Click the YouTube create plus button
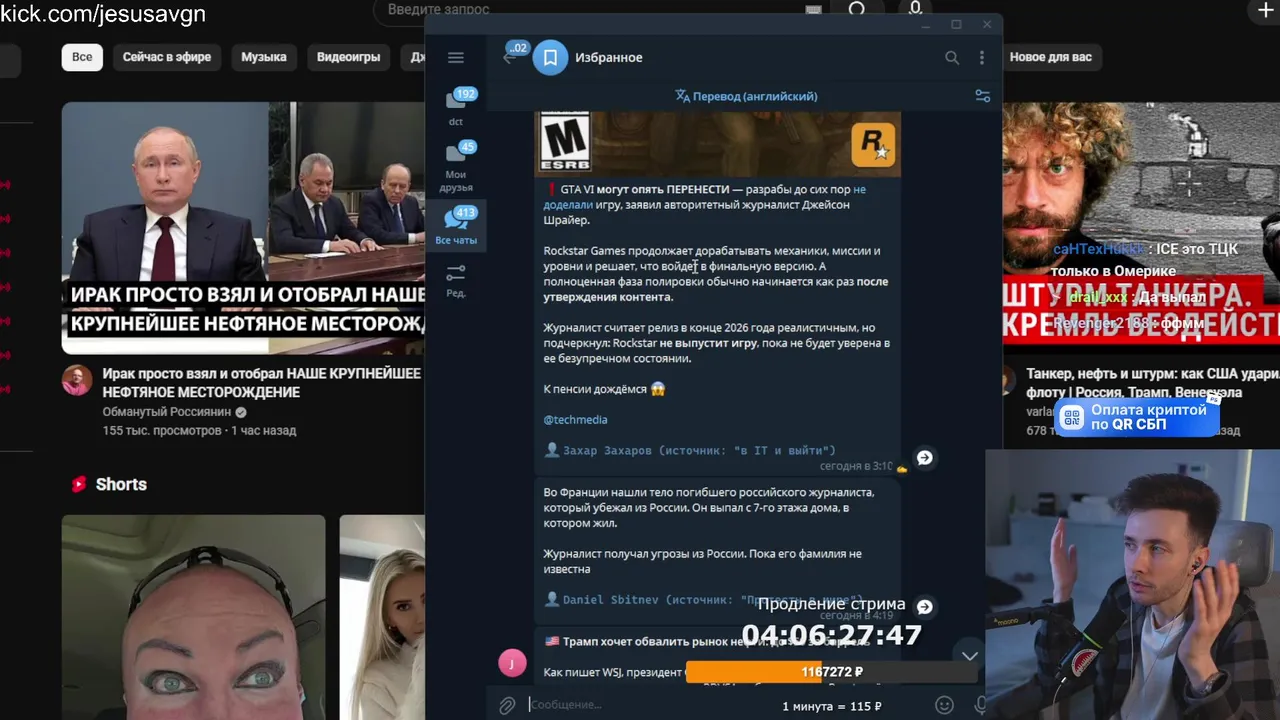The height and width of the screenshot is (720, 1280). [x=1264, y=10]
